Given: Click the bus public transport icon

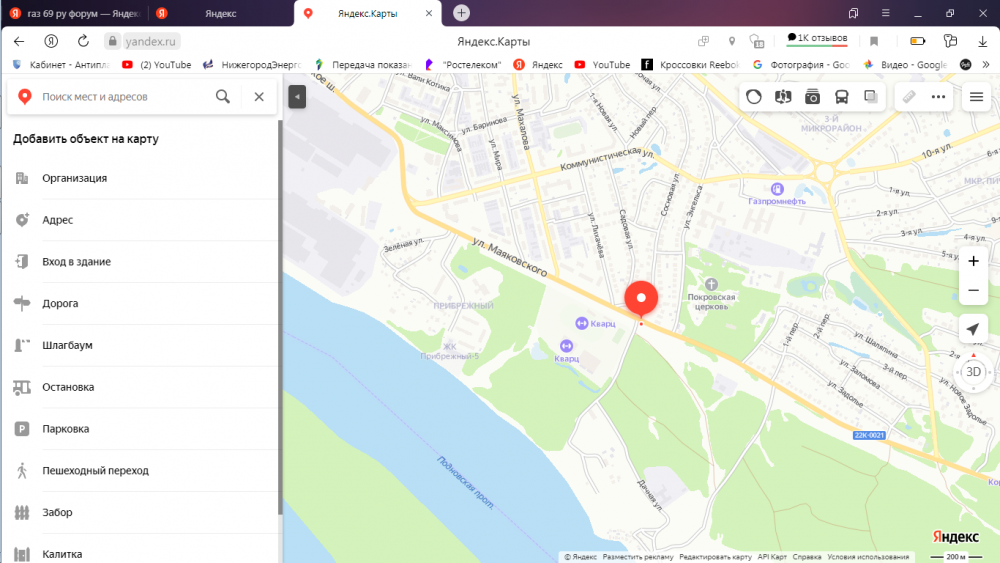Looking at the screenshot, I should click(842, 97).
